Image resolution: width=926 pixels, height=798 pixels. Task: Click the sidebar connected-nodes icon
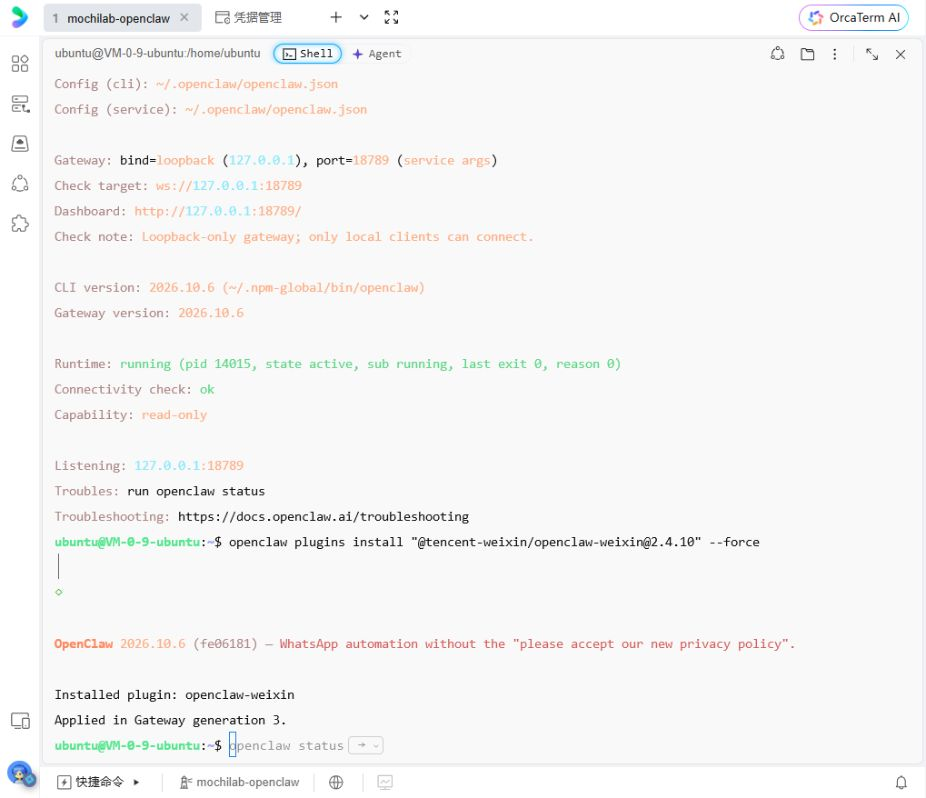(x=20, y=184)
